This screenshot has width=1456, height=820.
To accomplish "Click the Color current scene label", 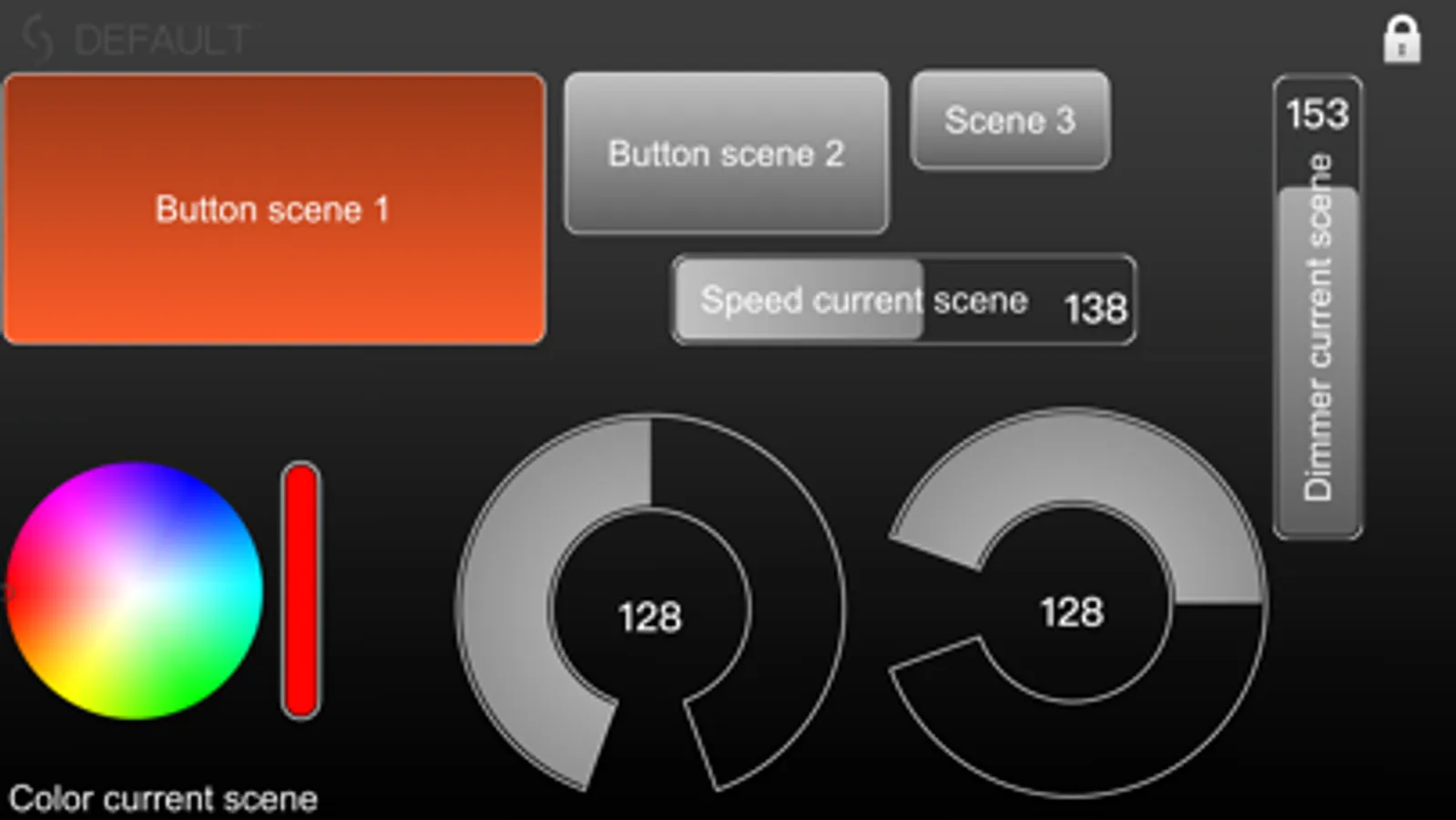I will tap(164, 799).
